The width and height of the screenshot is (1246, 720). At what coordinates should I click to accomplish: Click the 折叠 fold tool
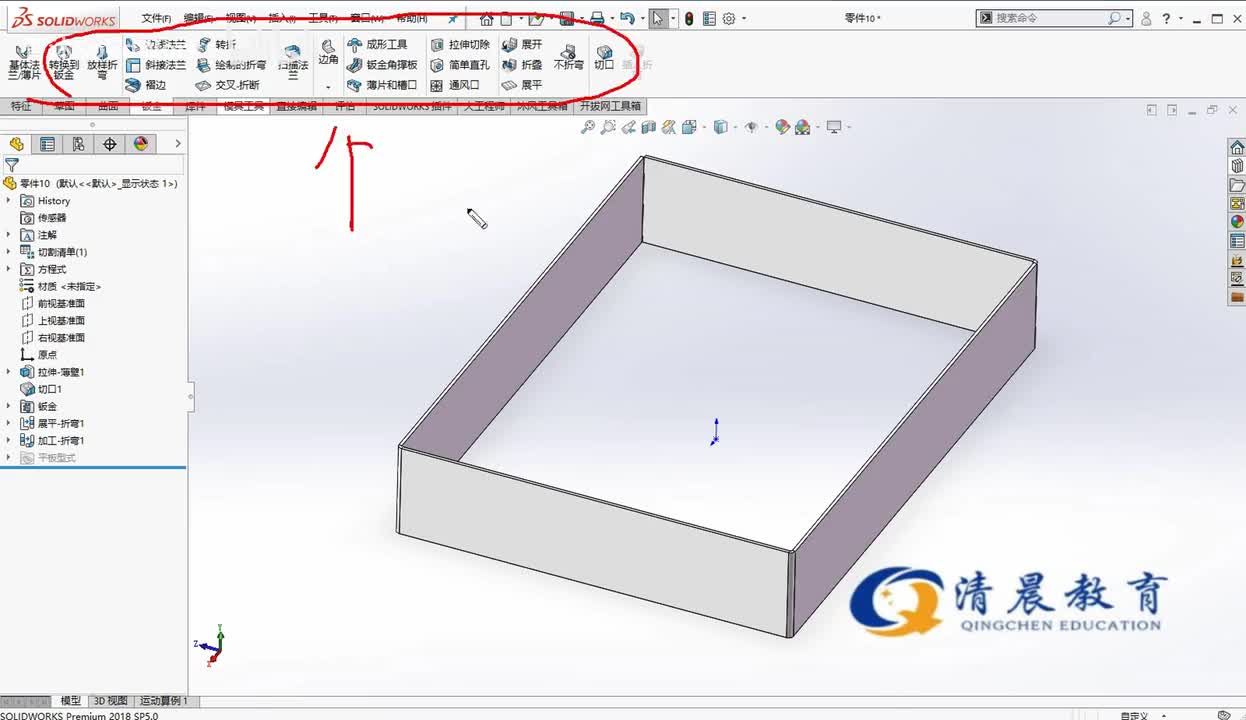(x=522, y=65)
